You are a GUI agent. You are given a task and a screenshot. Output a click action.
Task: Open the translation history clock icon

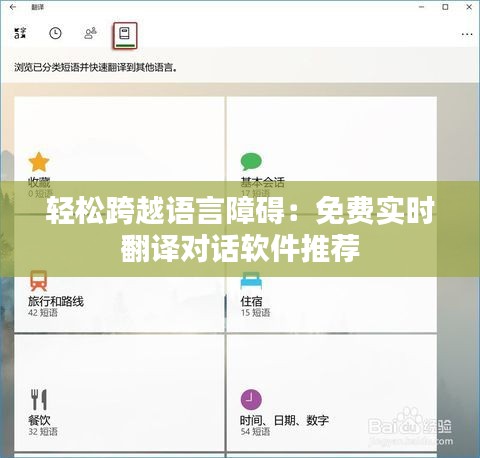click(55, 33)
